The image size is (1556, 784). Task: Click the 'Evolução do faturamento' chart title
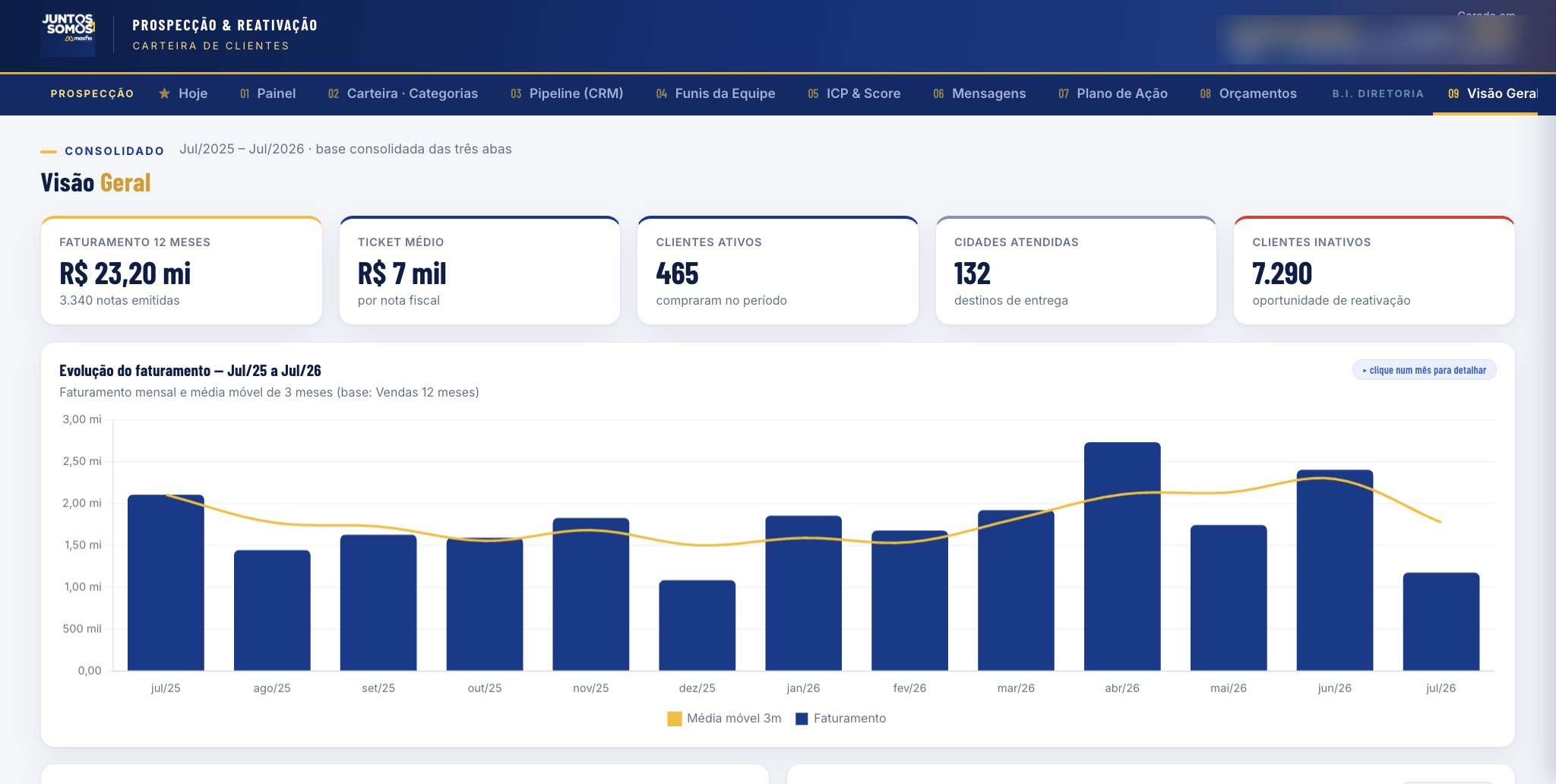pyautogui.click(x=190, y=371)
